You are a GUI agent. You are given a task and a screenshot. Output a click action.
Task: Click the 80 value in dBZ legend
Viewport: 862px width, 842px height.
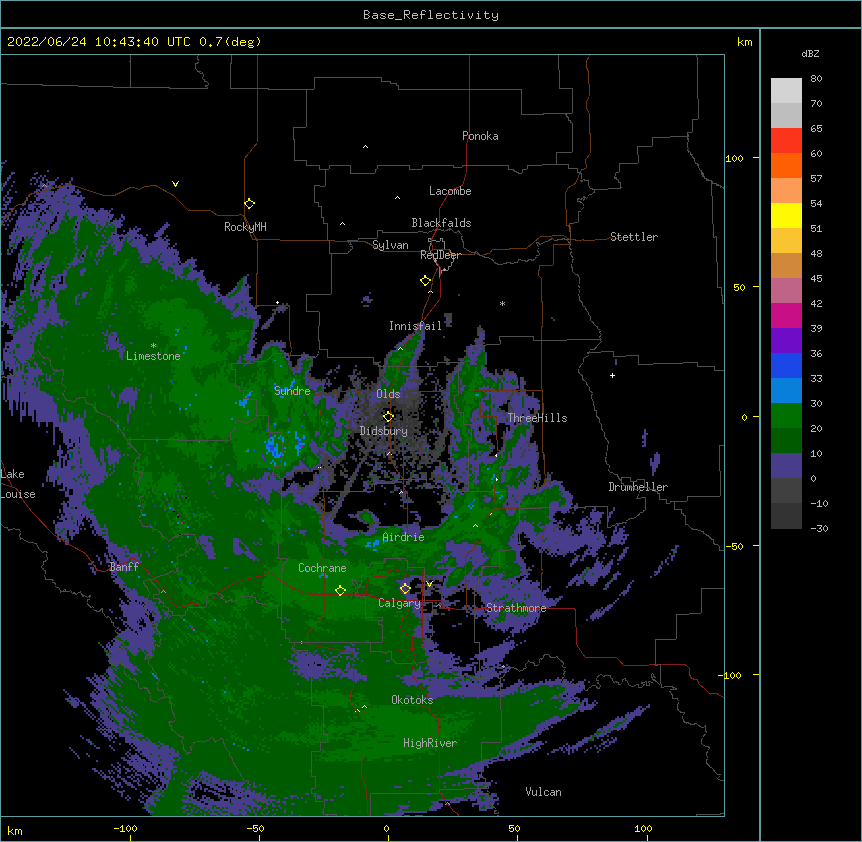(x=816, y=79)
